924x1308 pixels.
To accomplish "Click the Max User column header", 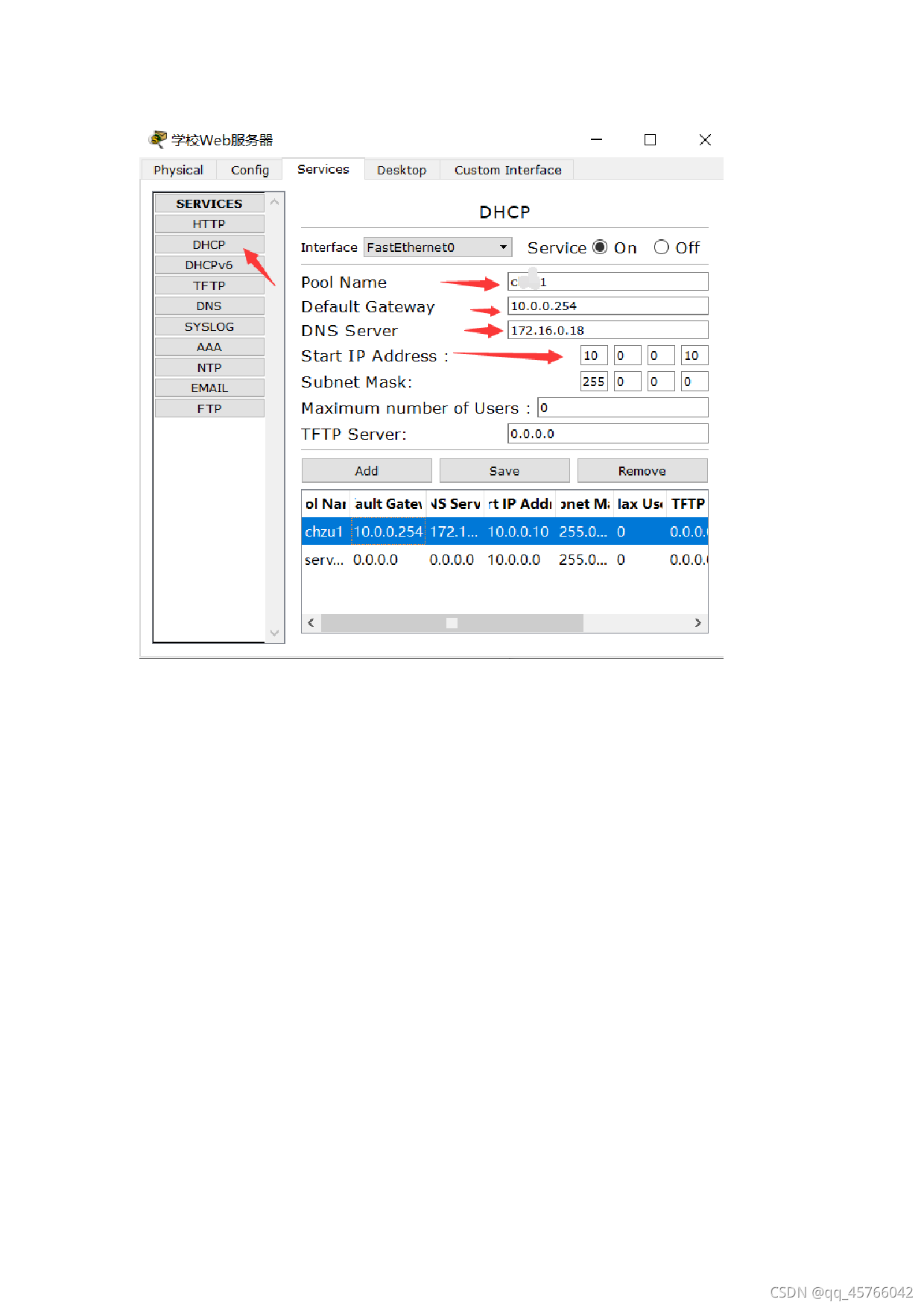I will [640, 504].
